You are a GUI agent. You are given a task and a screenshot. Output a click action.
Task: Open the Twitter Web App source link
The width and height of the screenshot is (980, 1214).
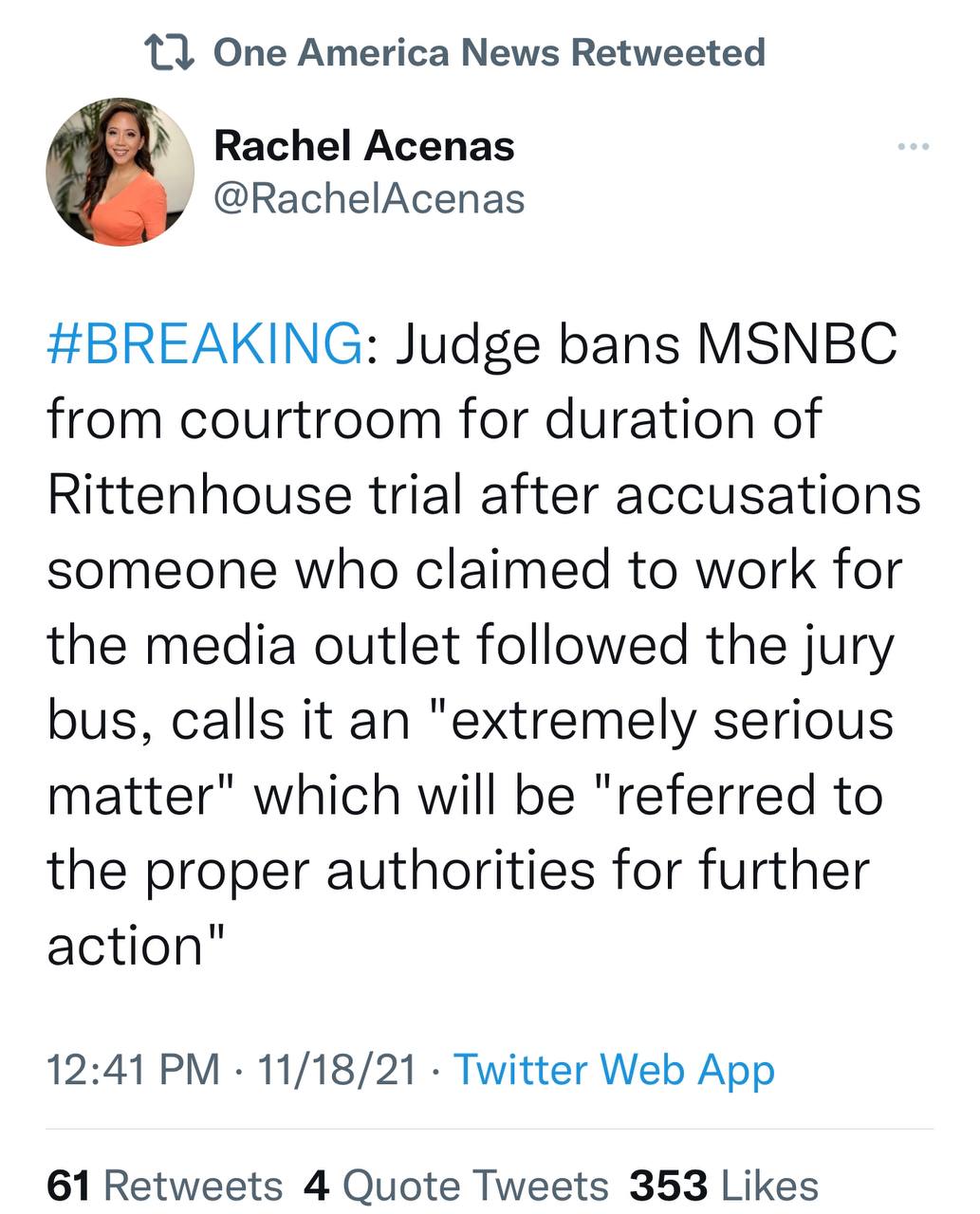point(614,1070)
